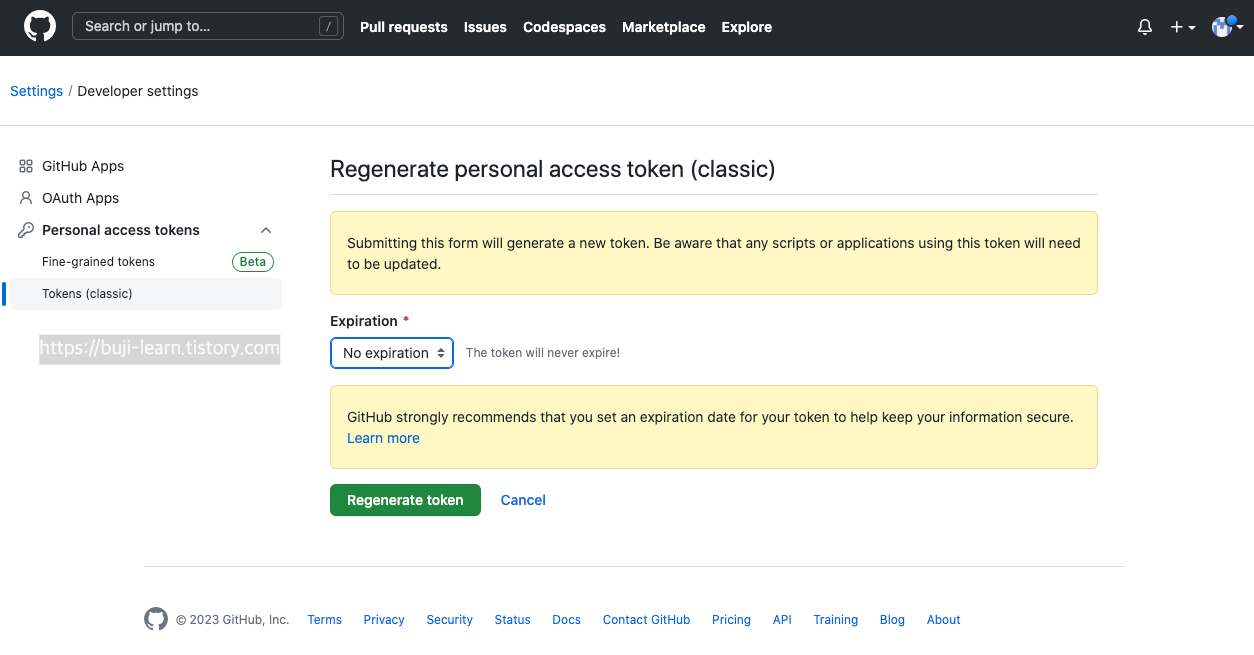This screenshot has width=1254, height=655.
Task: Focus the Search or jump to field
Action: [x=208, y=27]
